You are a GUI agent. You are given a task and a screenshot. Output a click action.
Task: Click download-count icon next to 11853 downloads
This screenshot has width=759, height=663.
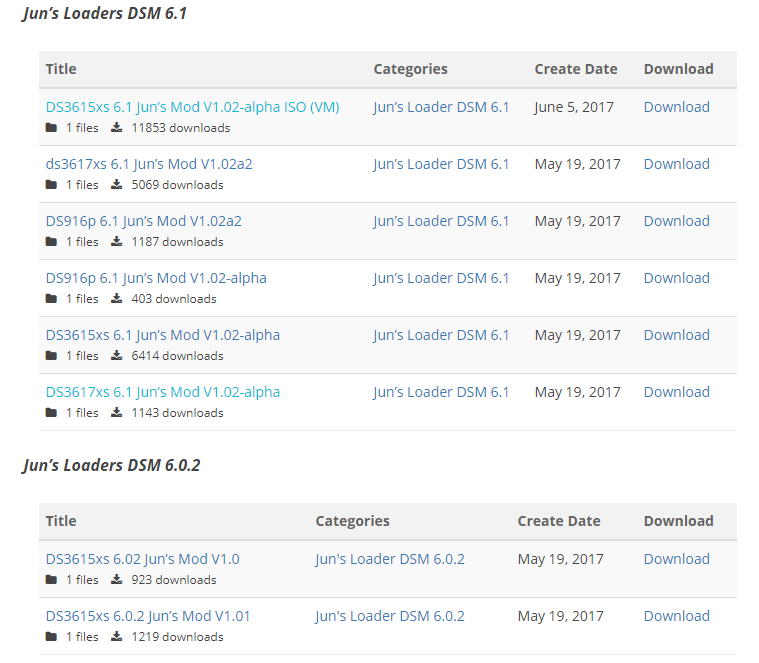[117, 127]
